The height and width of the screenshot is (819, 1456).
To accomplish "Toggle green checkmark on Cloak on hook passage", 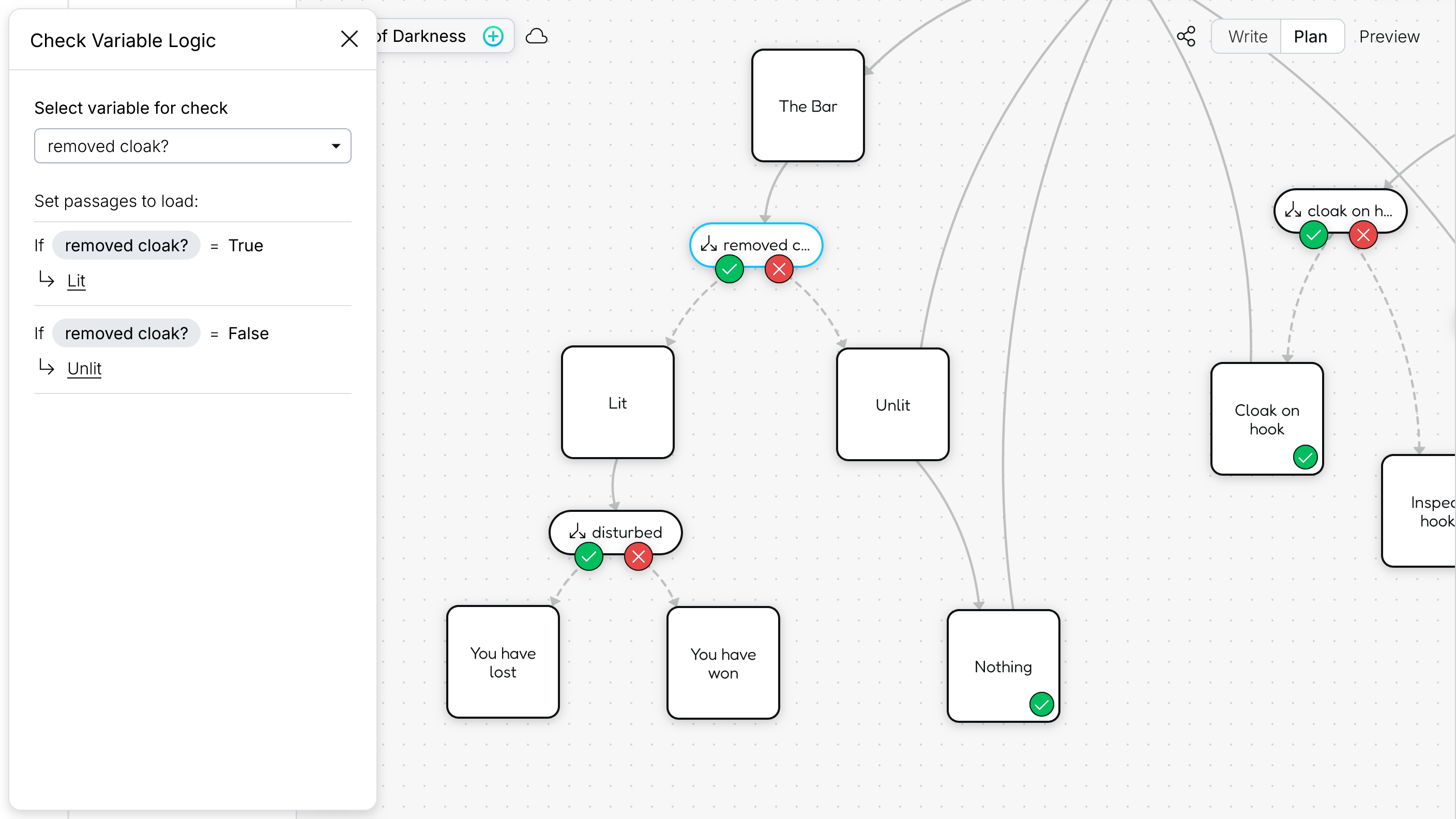I will pos(1305,457).
